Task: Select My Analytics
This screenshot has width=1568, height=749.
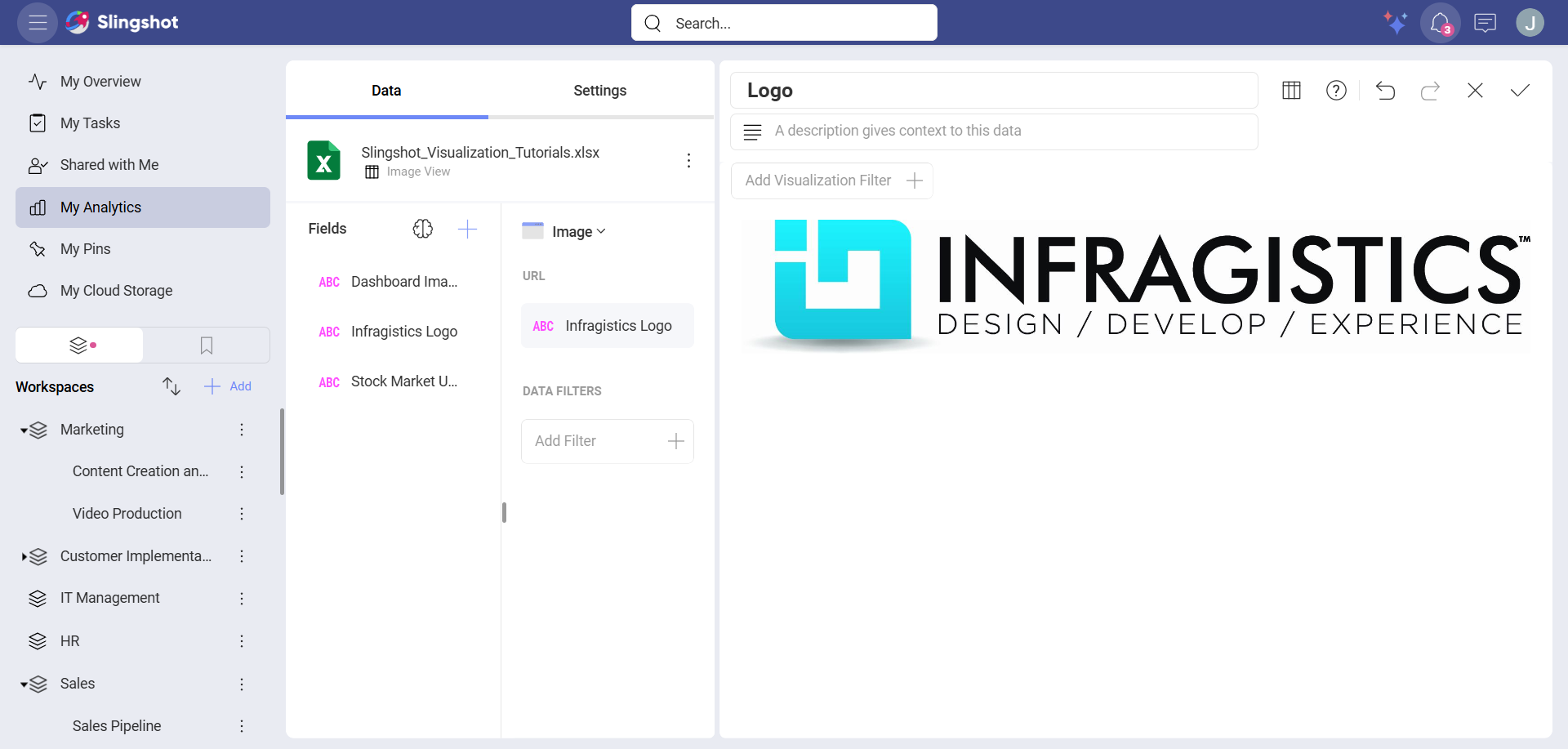Action: tap(143, 207)
